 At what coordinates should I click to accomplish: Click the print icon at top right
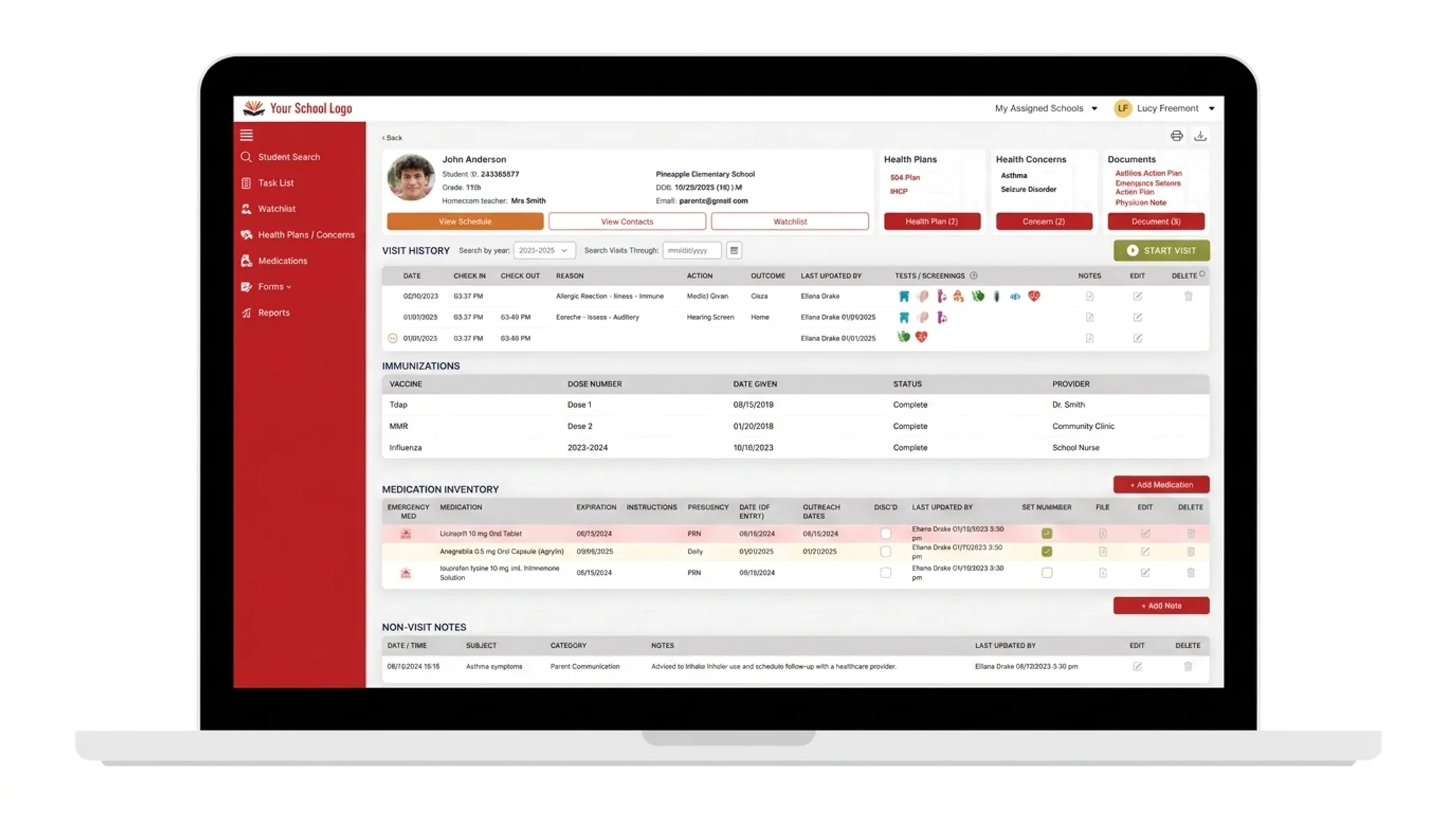pos(1176,135)
